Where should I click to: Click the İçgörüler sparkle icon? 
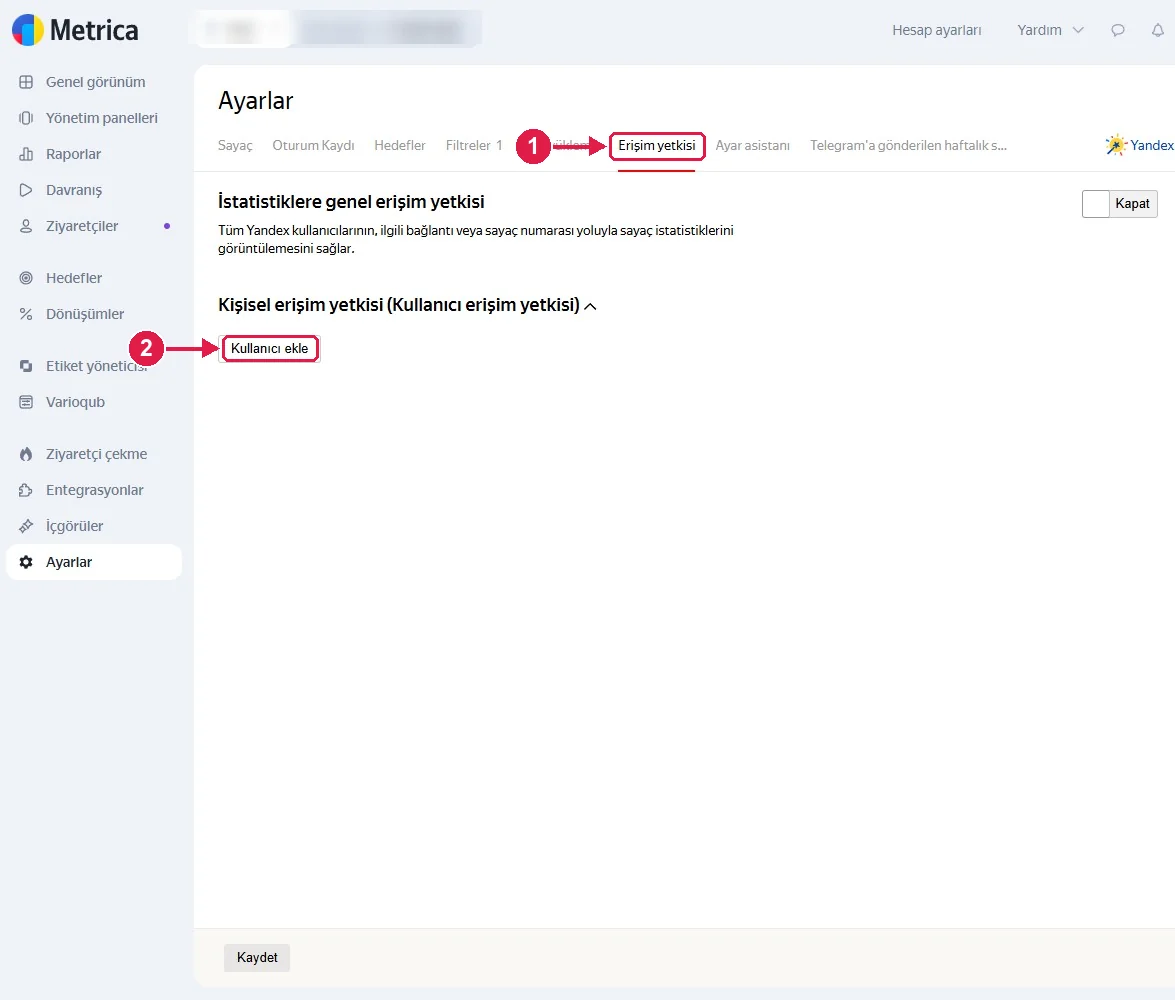point(26,526)
